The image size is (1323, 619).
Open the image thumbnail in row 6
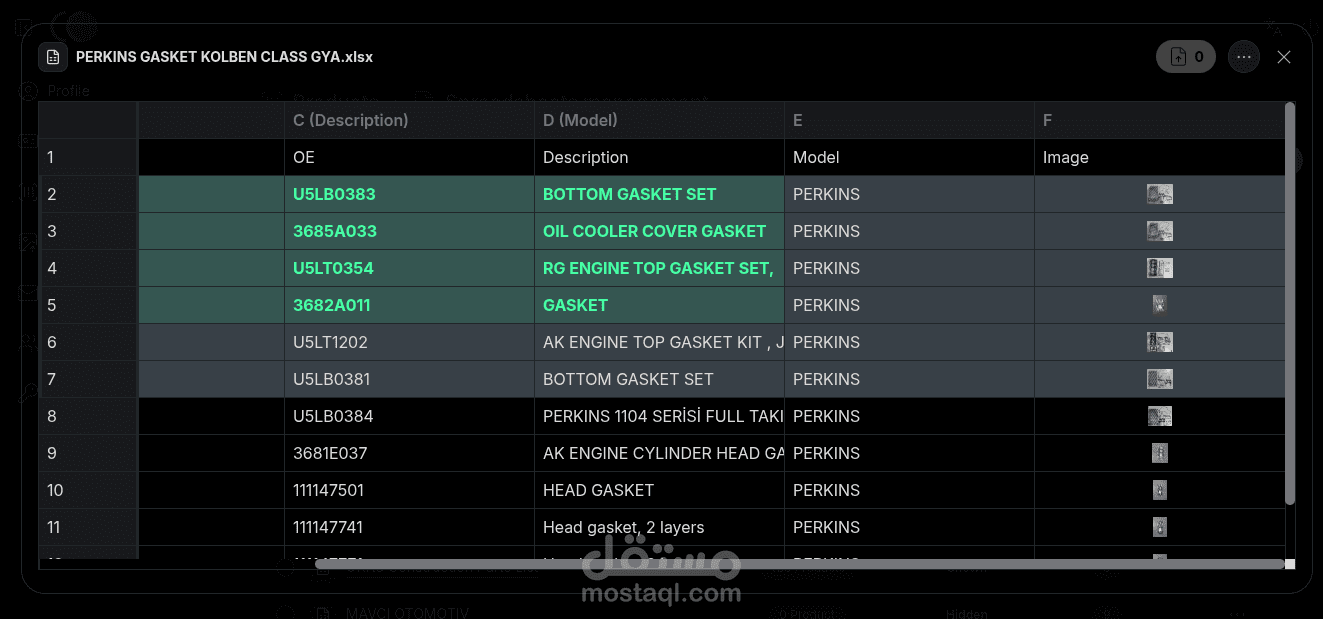coord(1160,342)
